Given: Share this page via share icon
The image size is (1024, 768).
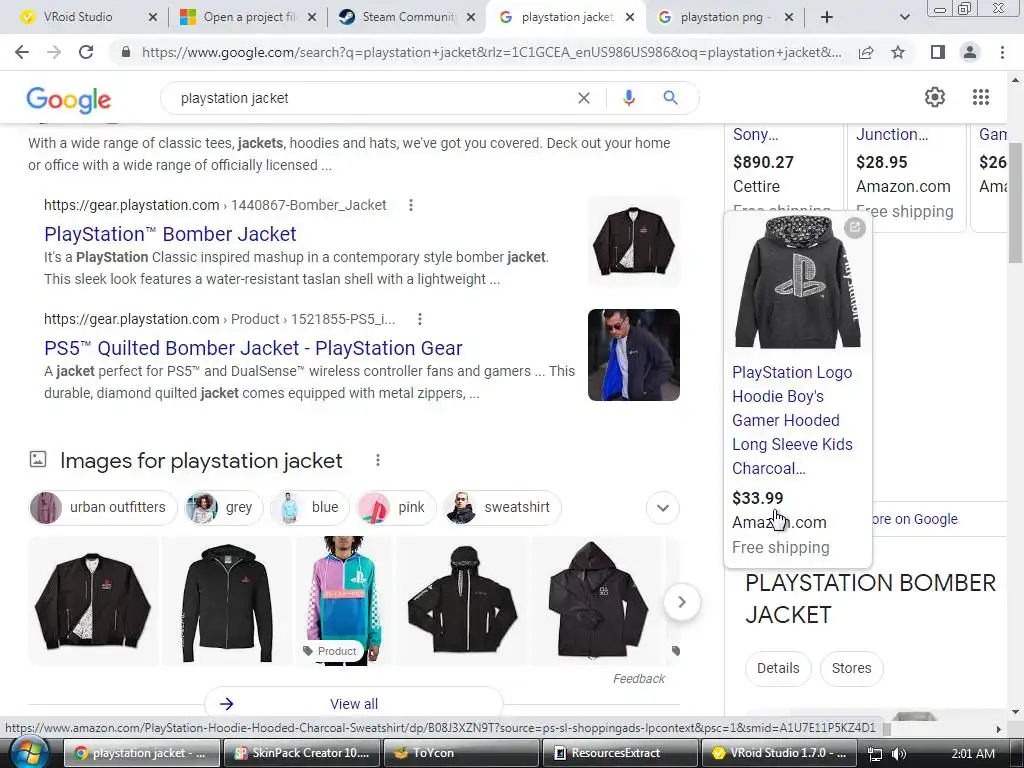Looking at the screenshot, I should (x=866, y=52).
